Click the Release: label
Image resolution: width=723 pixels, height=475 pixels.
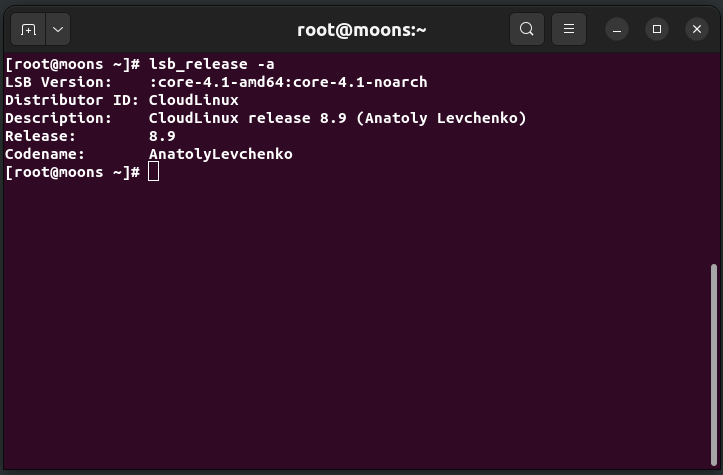coord(41,136)
